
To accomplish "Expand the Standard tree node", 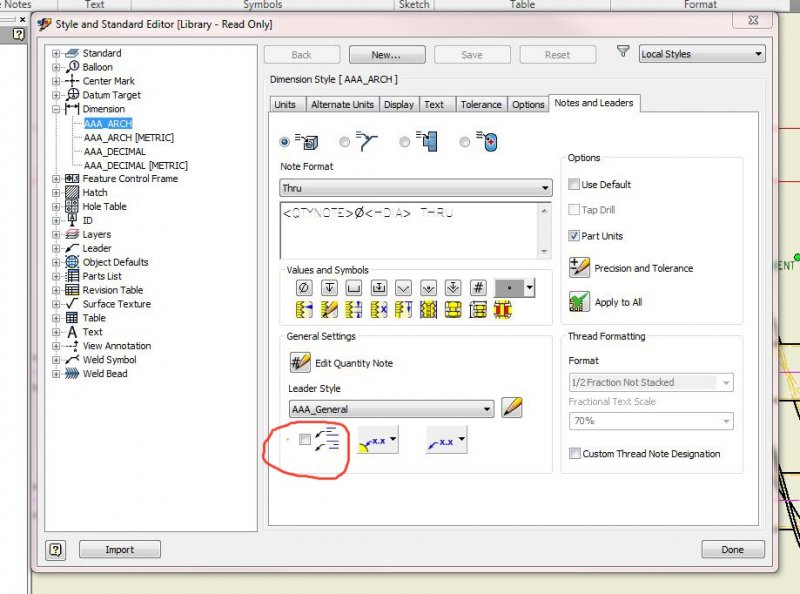I will tap(56, 53).
